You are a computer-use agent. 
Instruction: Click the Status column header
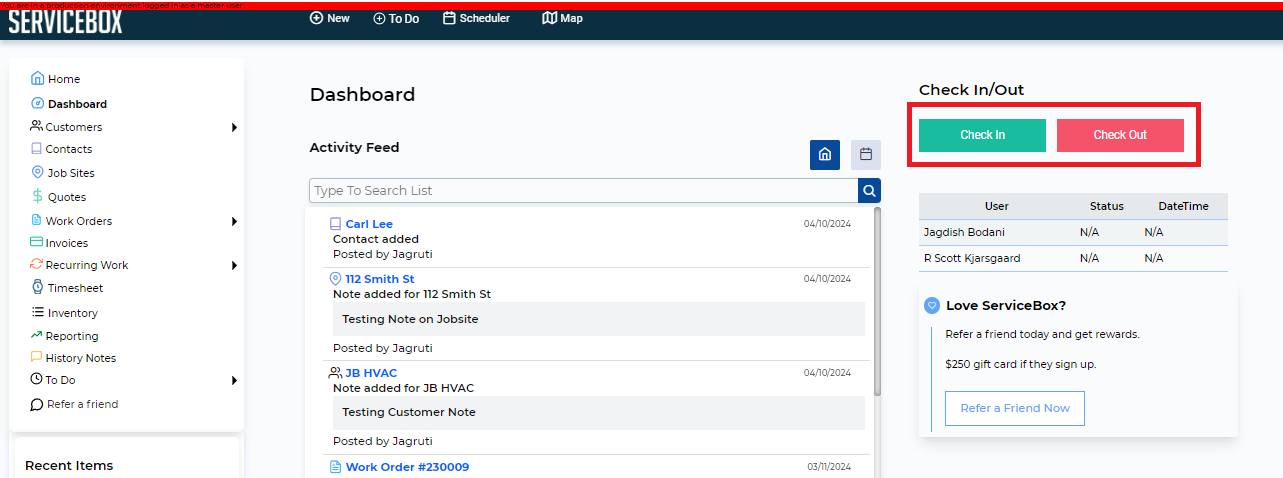[x=1107, y=206]
